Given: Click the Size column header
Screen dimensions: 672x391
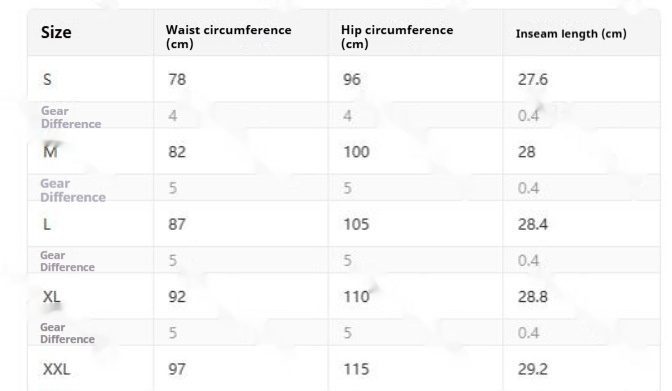Looking at the screenshot, I should coord(56,33).
